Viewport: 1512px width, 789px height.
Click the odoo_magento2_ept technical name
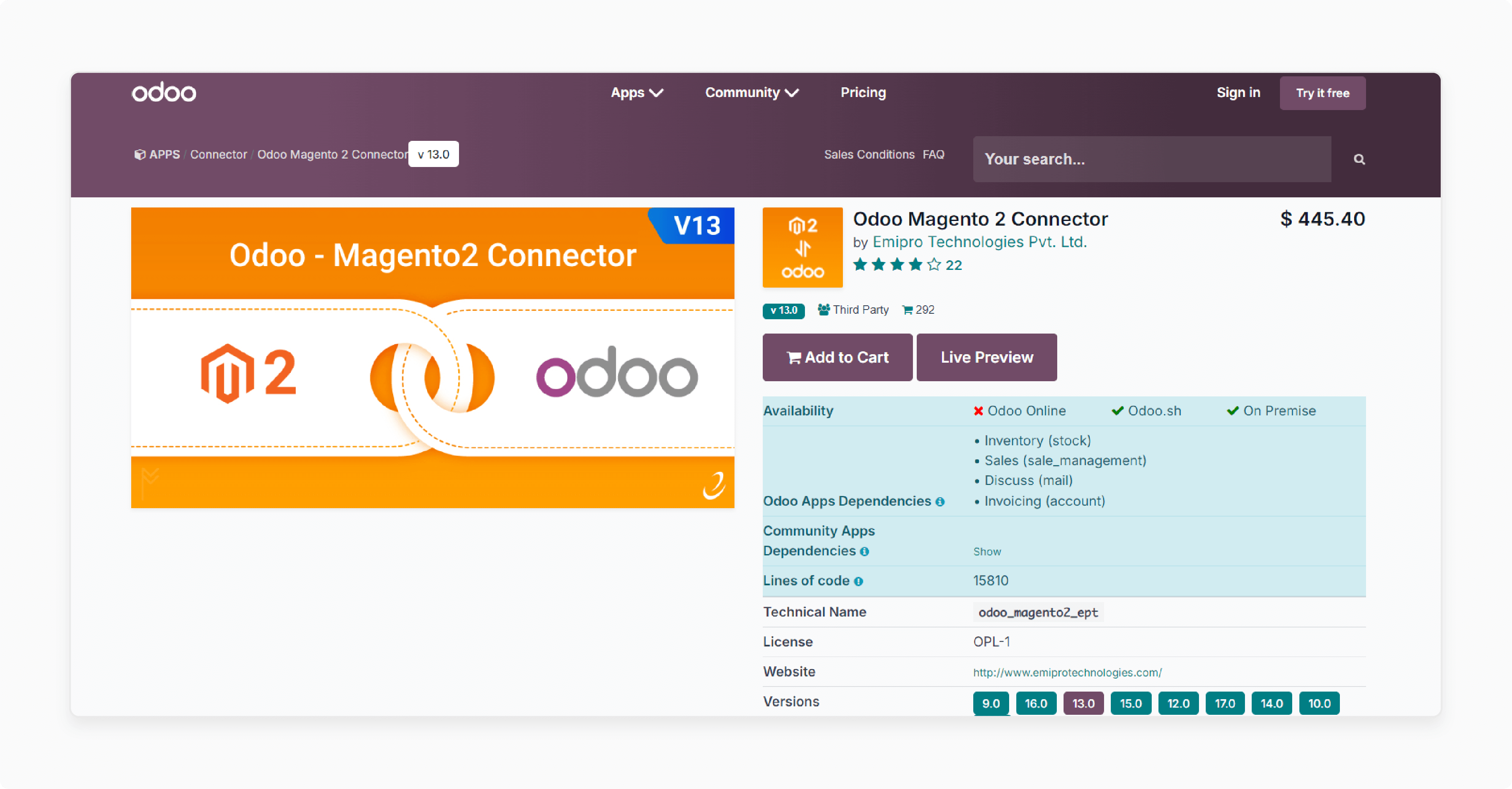(x=1038, y=612)
